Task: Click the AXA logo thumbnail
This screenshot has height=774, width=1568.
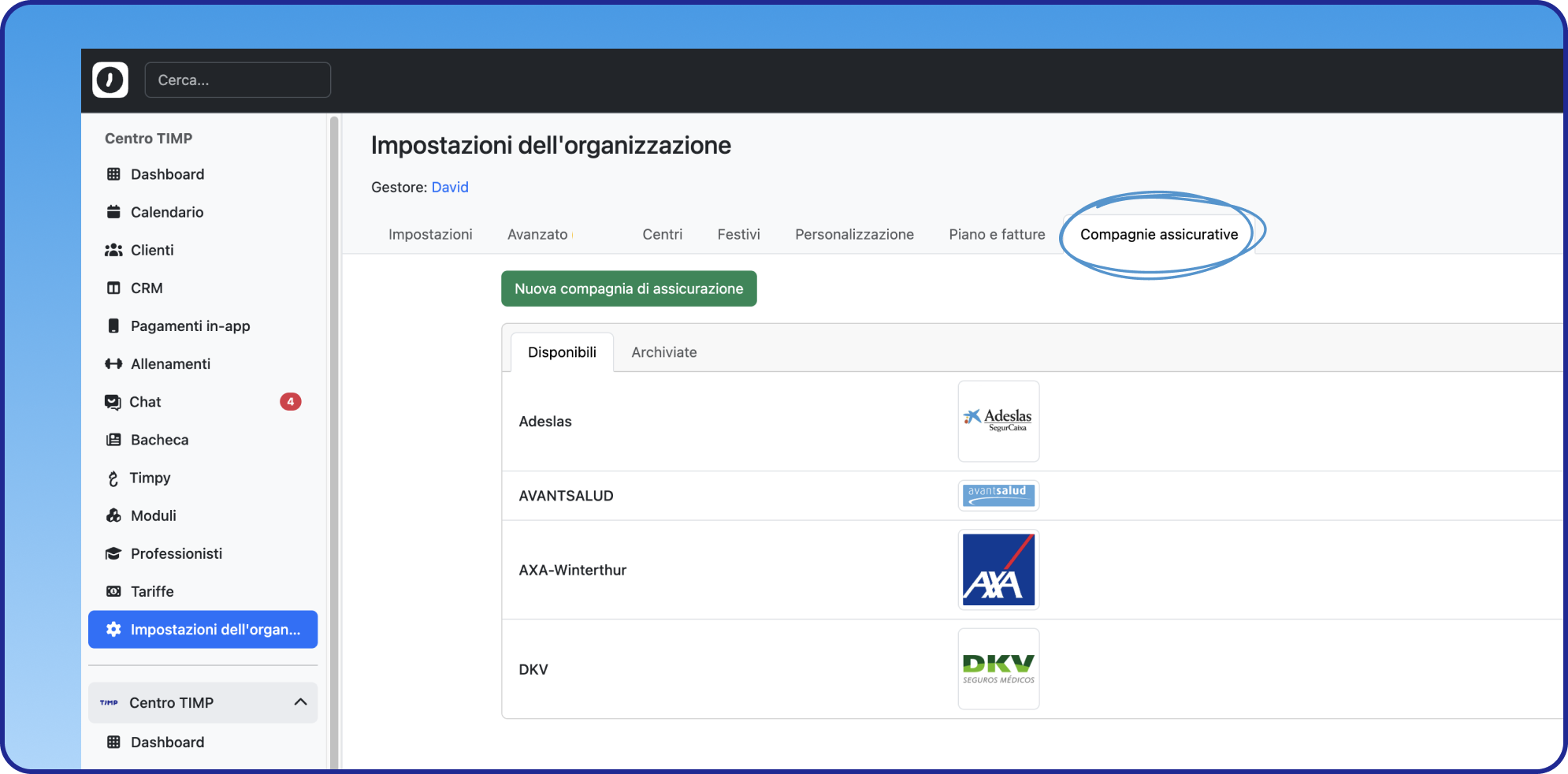Action: click(x=998, y=570)
